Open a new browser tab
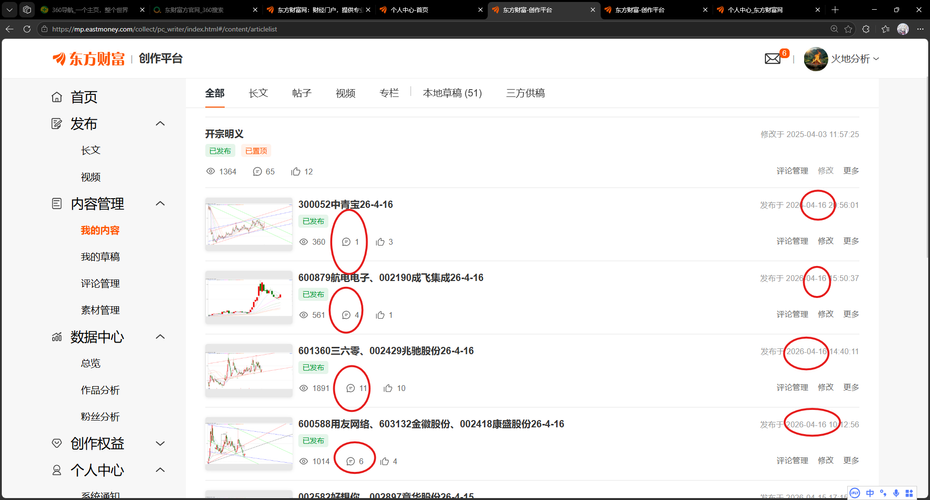This screenshot has height=500, width=930. point(835,9)
